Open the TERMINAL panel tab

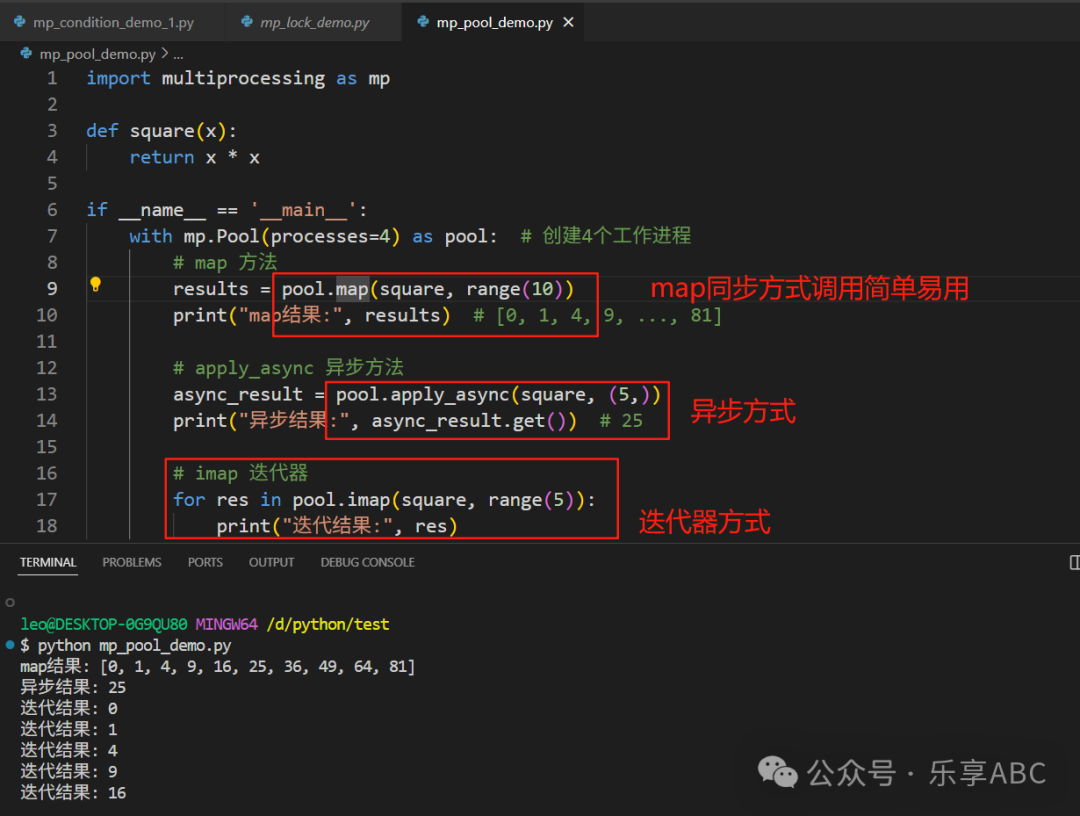48,563
